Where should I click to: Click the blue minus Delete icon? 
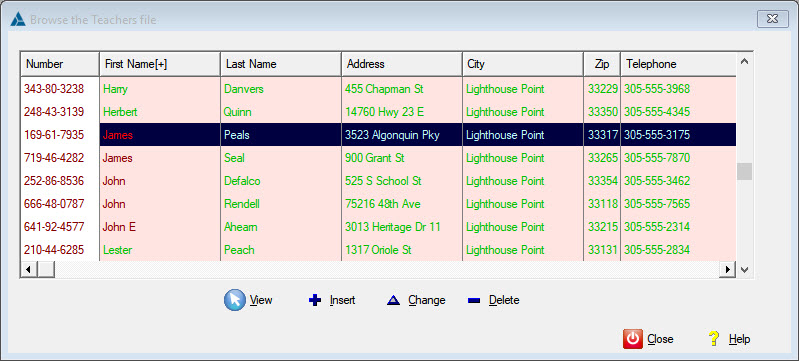pyautogui.click(x=474, y=301)
